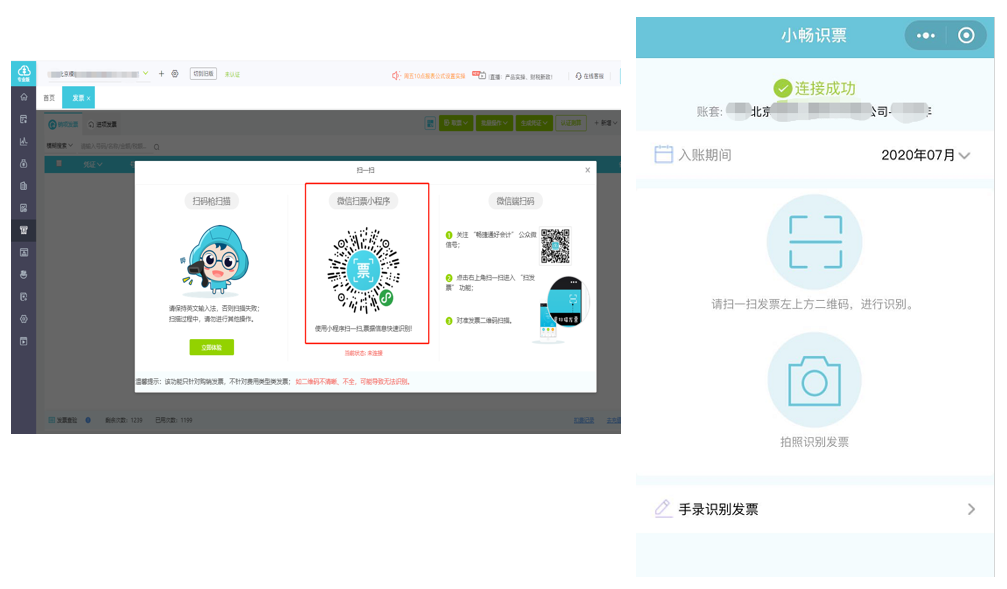
Task: Expand the 新增 dropdown at top right
Action: pos(606,123)
